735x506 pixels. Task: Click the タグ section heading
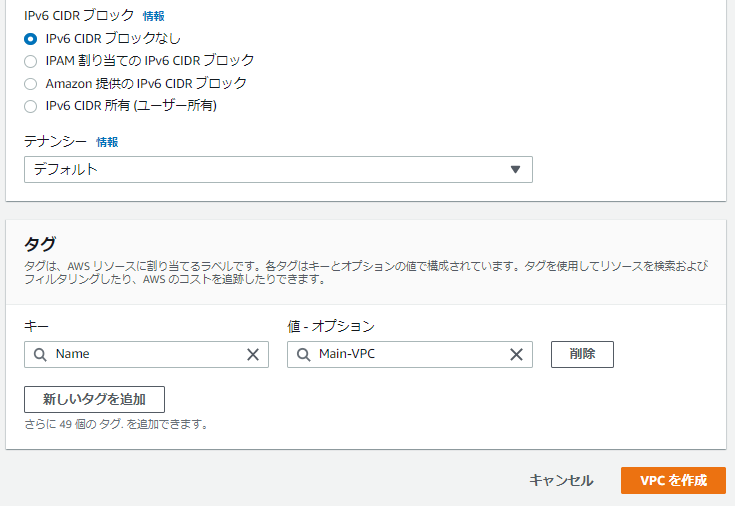pyautogui.click(x=40, y=244)
